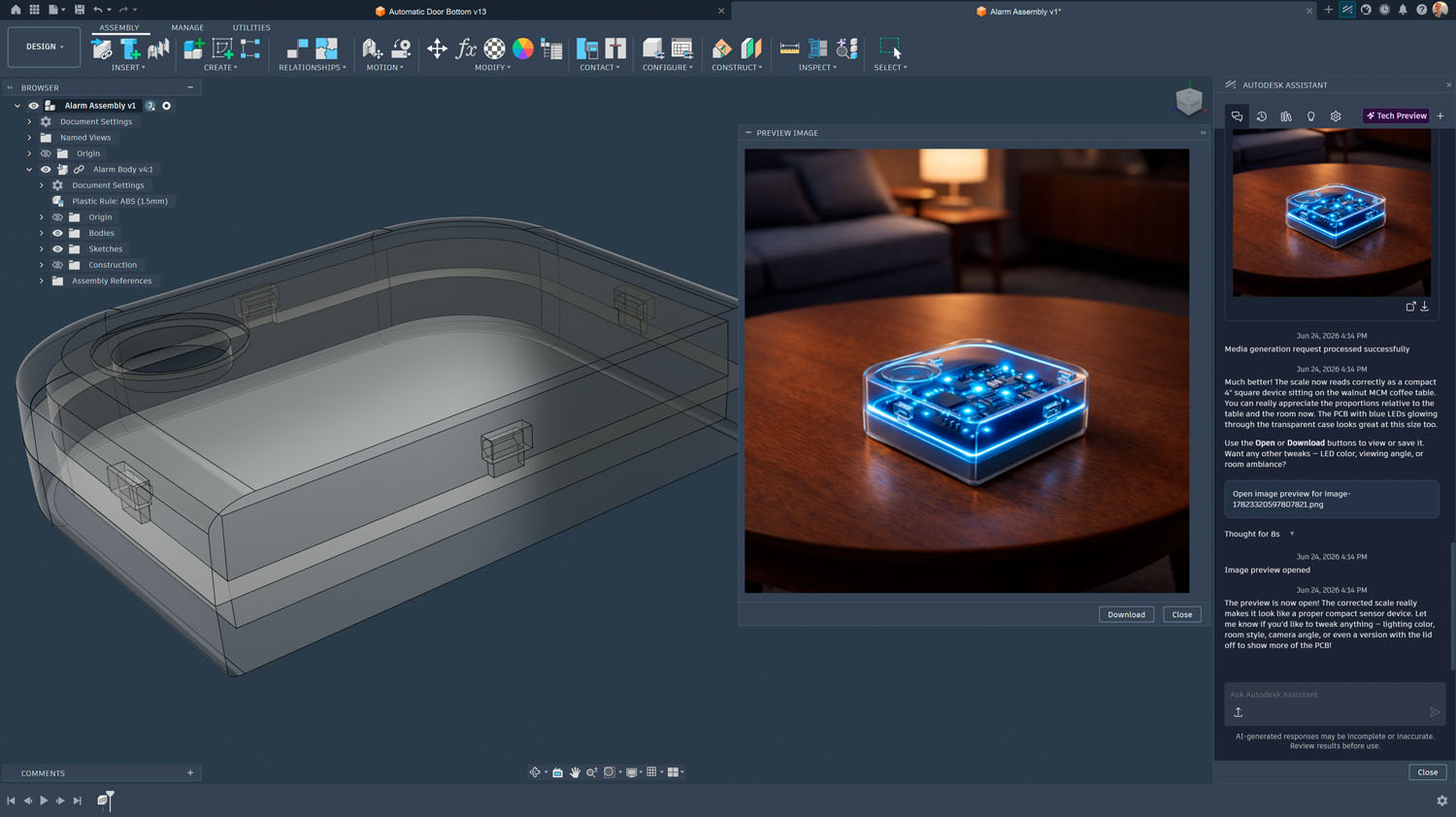This screenshot has height=817, width=1456.
Task: Click Close button at bottom of Autodesk Assistant
Action: click(1427, 772)
